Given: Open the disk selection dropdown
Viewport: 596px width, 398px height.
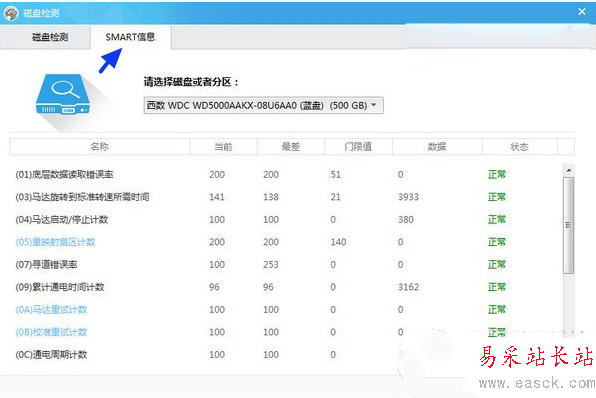Looking at the screenshot, I should (263, 105).
